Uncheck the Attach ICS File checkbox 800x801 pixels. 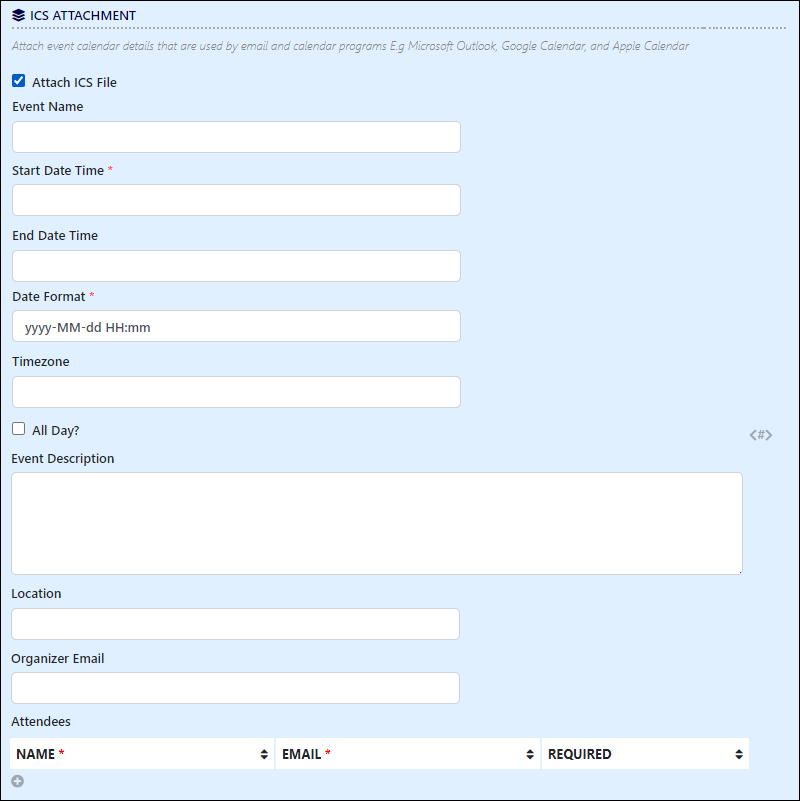click(19, 81)
